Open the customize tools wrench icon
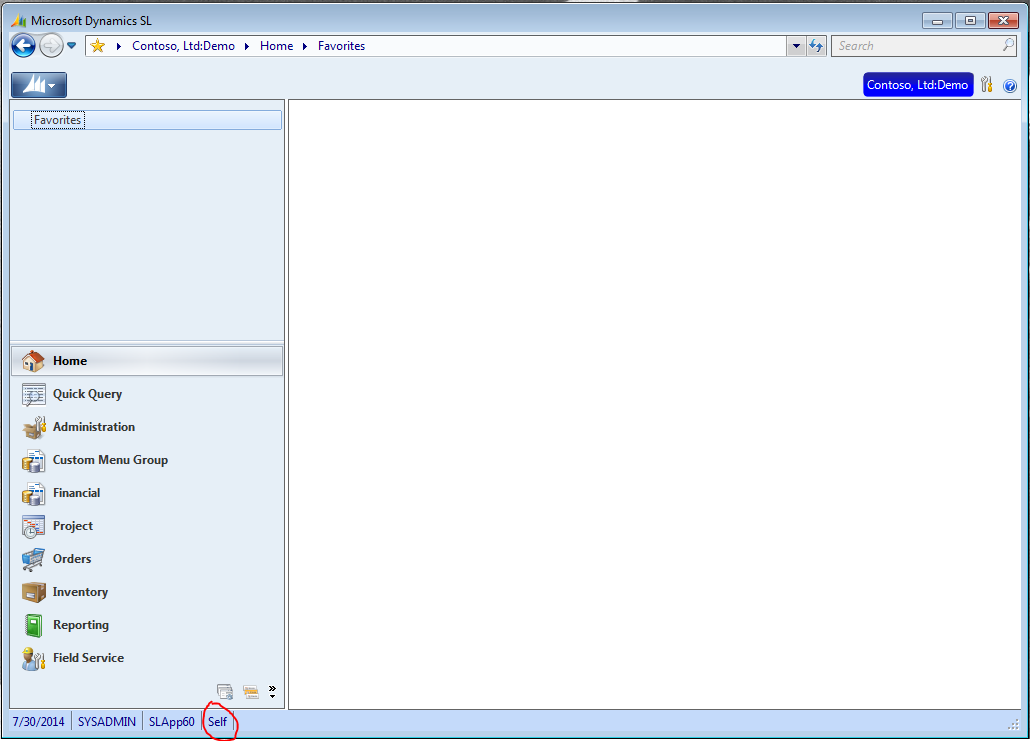The image size is (1030, 741). point(987,85)
